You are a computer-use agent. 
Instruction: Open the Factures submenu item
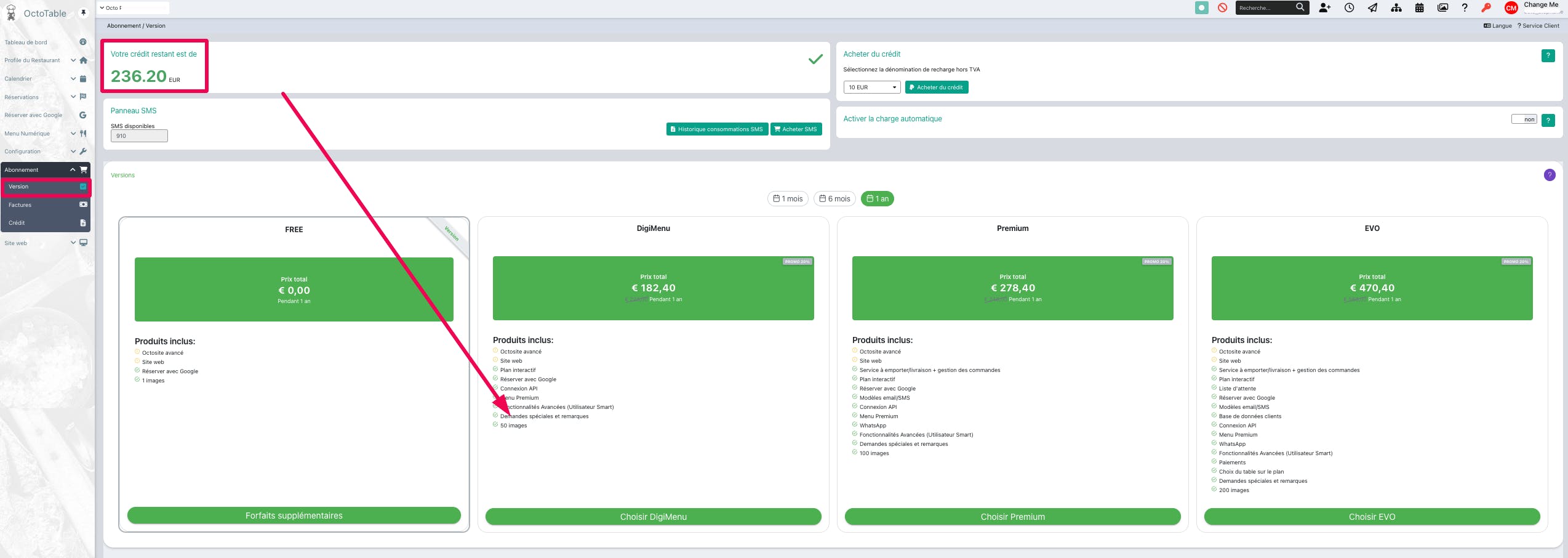[20, 205]
